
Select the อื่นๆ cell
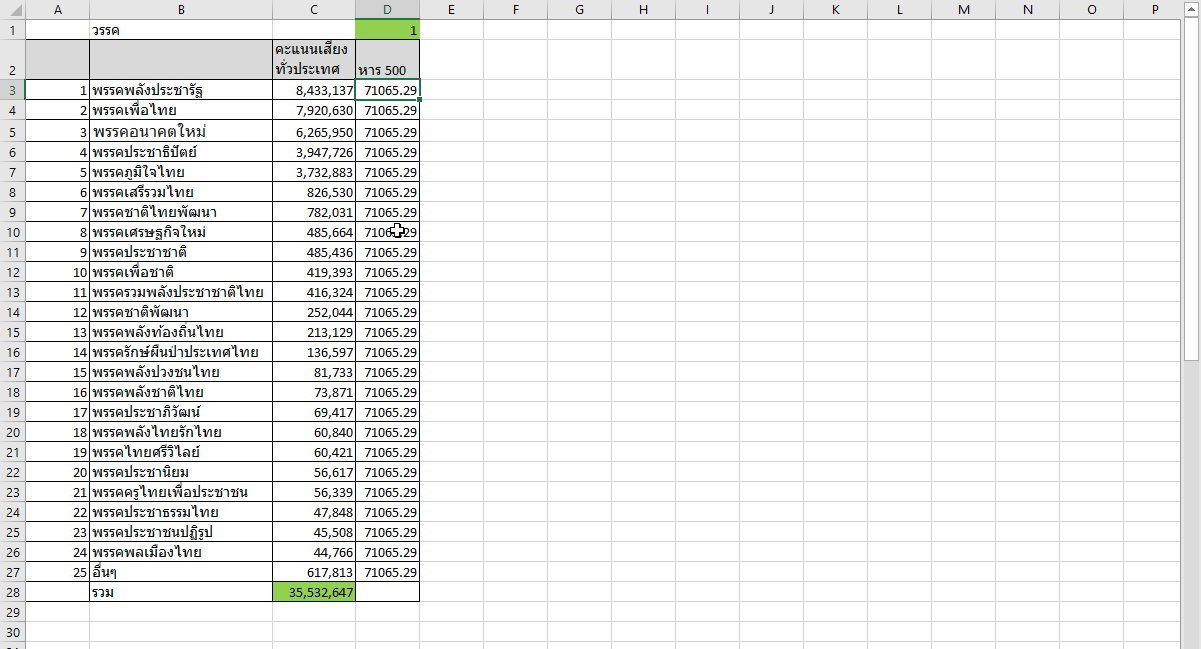181,572
